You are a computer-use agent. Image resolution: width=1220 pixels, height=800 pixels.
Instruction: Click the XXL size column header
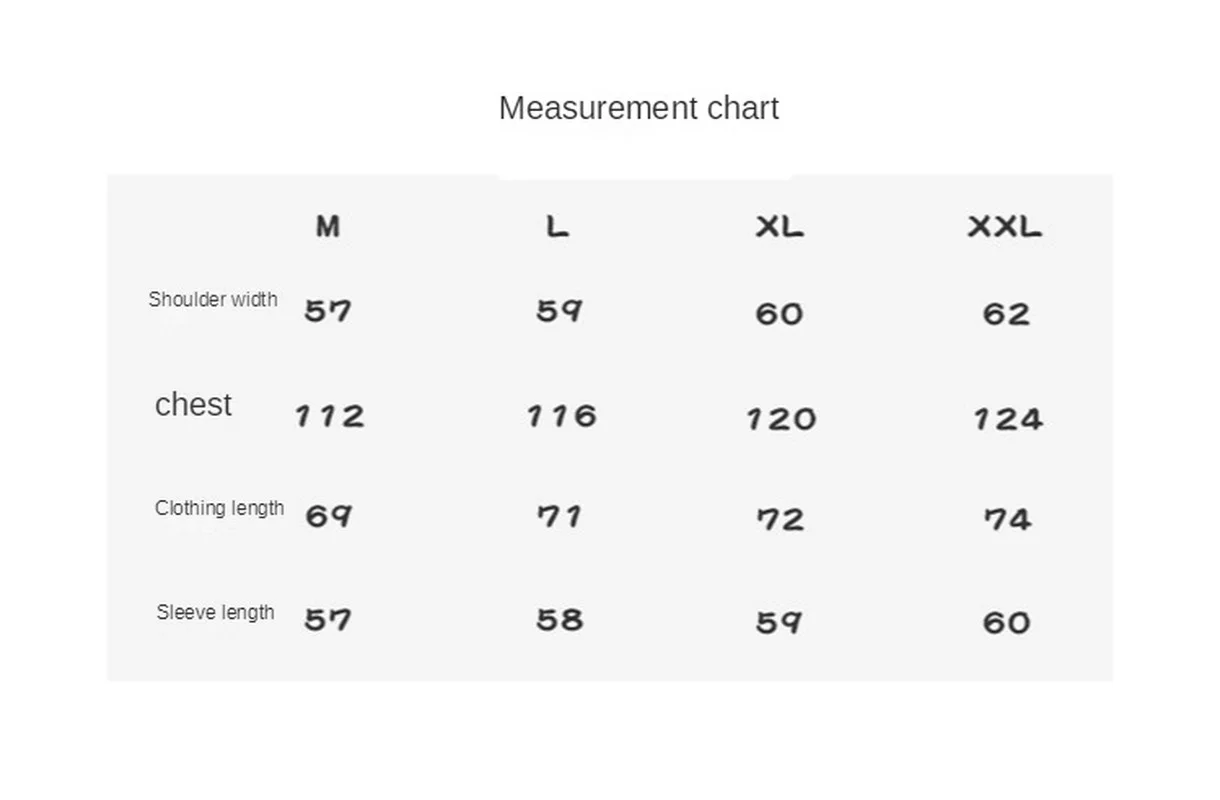pos(1005,227)
